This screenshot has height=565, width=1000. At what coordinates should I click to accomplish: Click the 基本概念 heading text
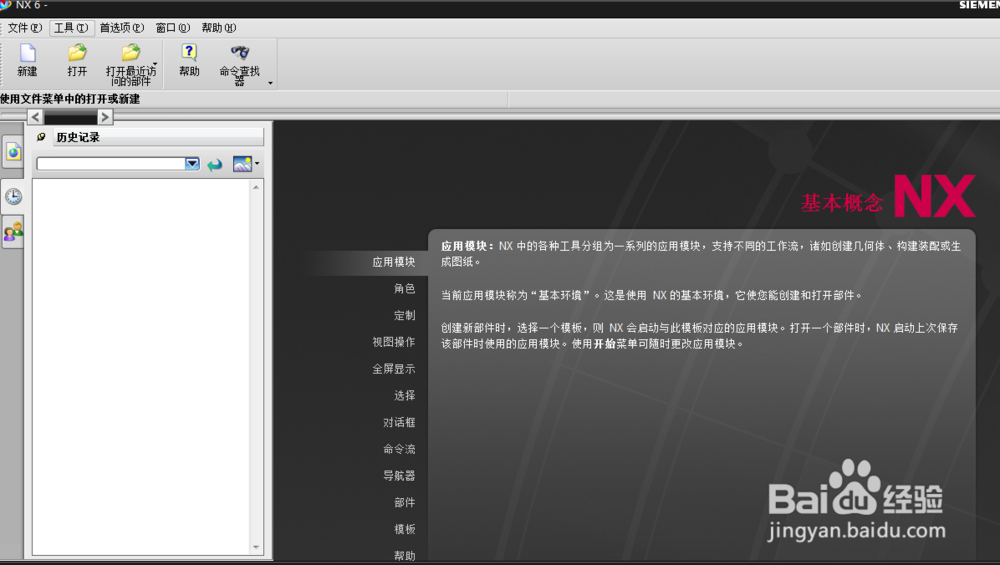click(842, 203)
